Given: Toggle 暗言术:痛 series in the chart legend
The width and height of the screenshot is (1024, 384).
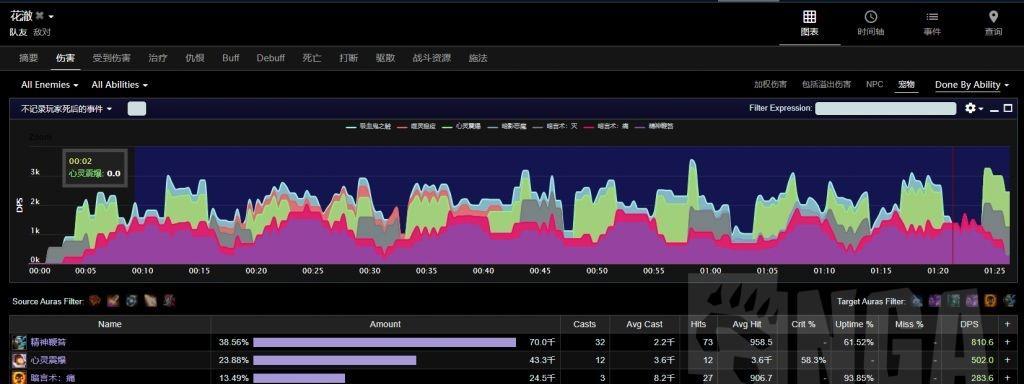Looking at the screenshot, I should click(605, 127).
